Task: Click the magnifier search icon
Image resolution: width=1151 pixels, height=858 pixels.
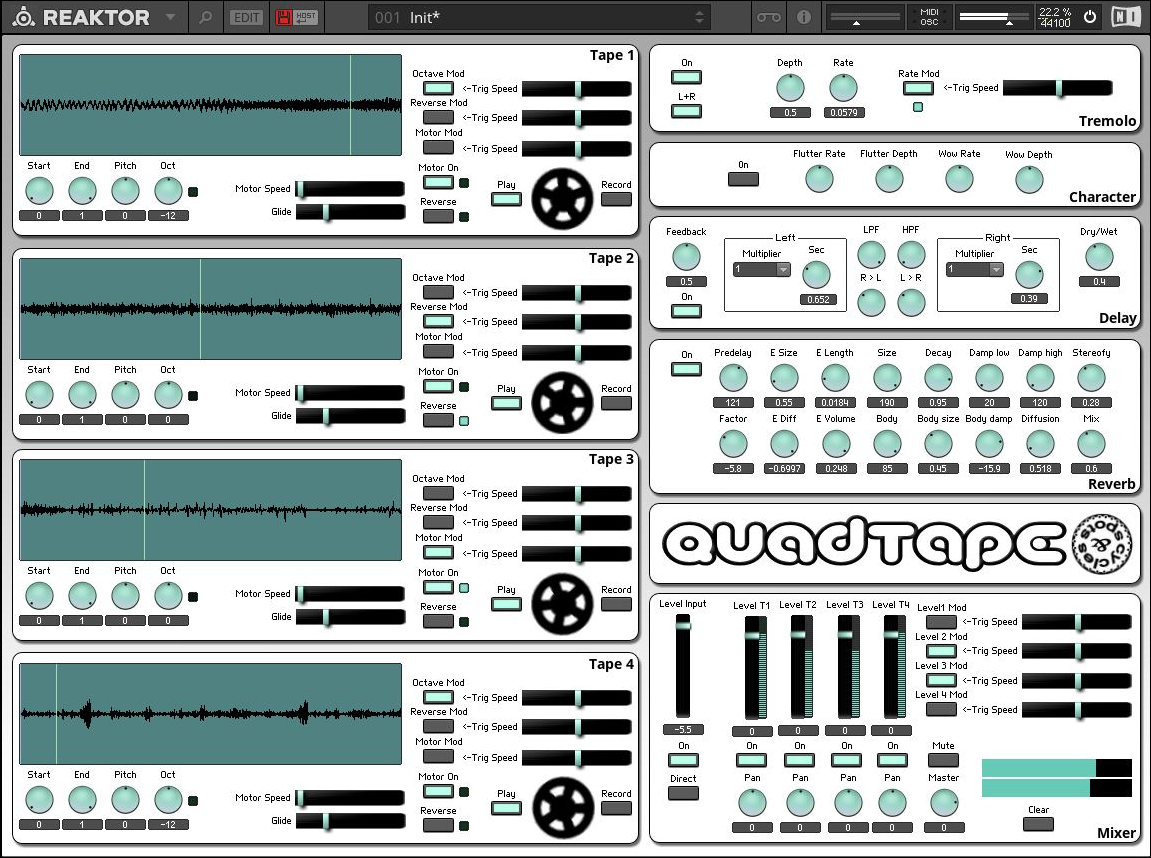Action: 206,17
